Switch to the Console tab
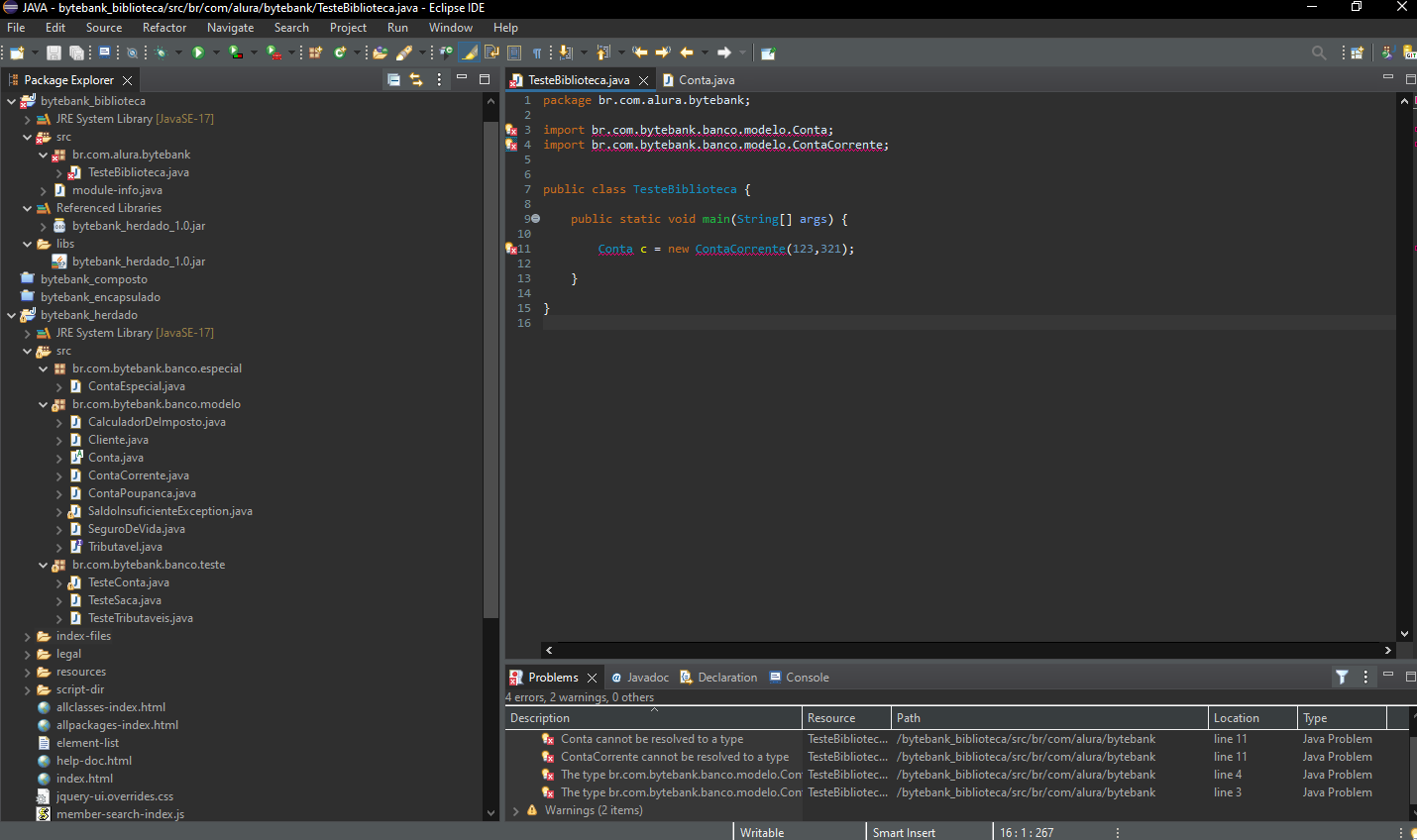This screenshot has height=840, width=1417. point(799,678)
